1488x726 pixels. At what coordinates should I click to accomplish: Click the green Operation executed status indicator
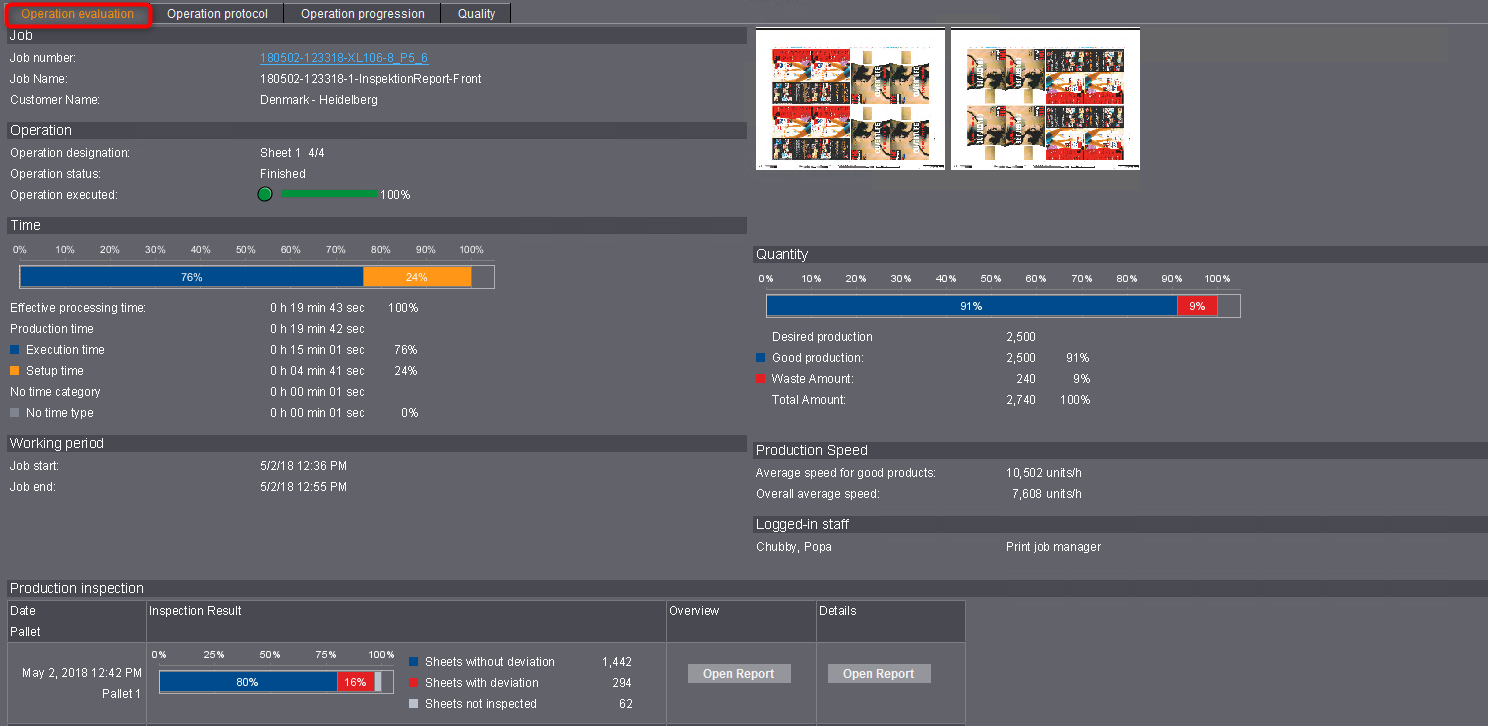(x=264, y=194)
